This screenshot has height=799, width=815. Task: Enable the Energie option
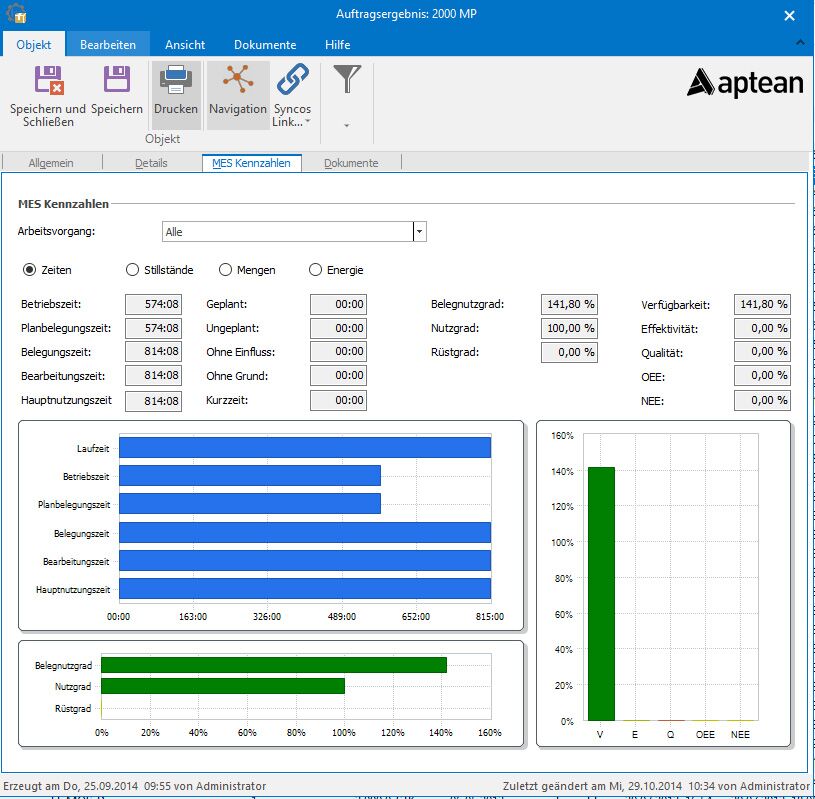point(316,270)
